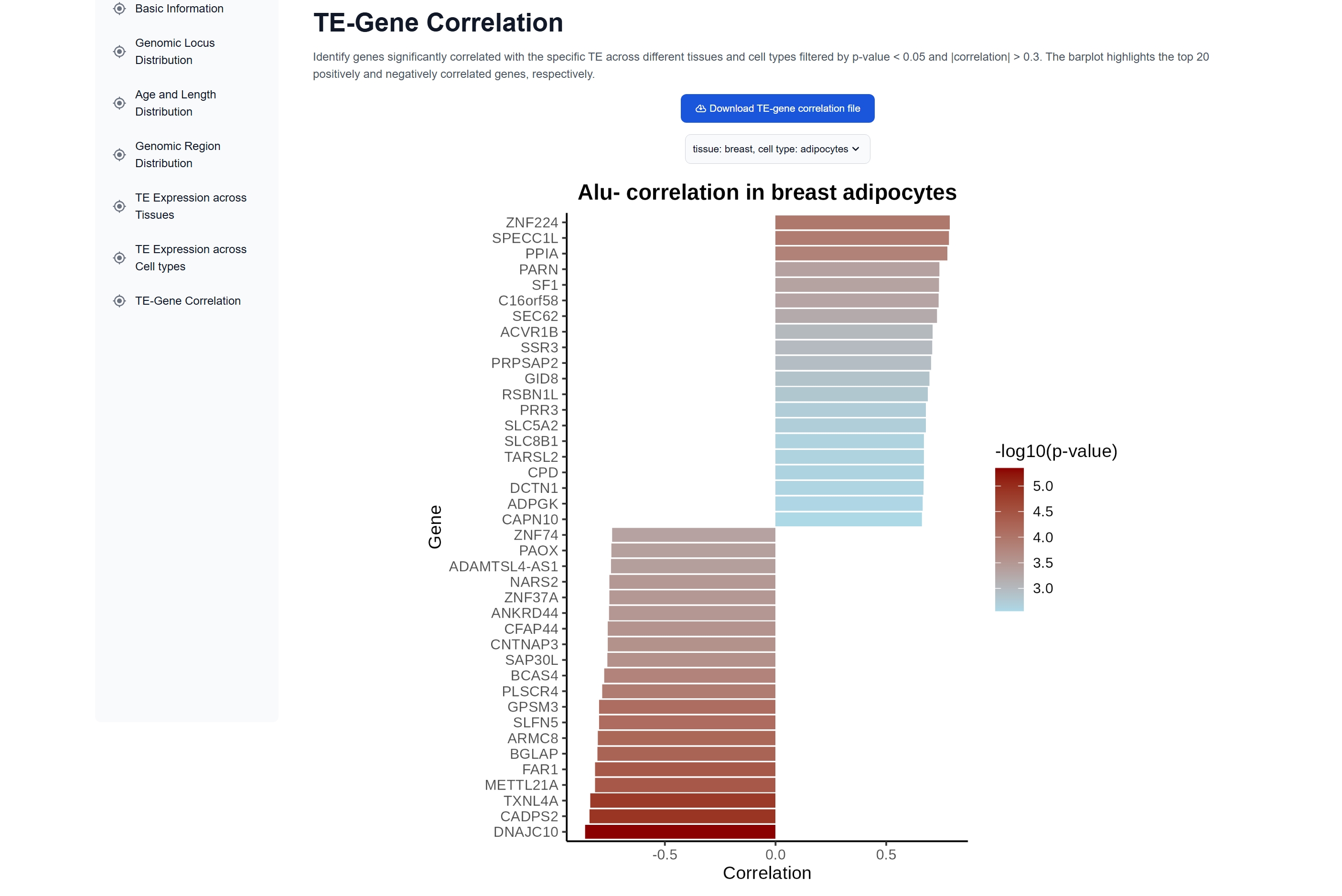The height and width of the screenshot is (896, 1342).
Task: Click the radio icon beside Age and Length Distribution
Action: pyautogui.click(x=119, y=103)
